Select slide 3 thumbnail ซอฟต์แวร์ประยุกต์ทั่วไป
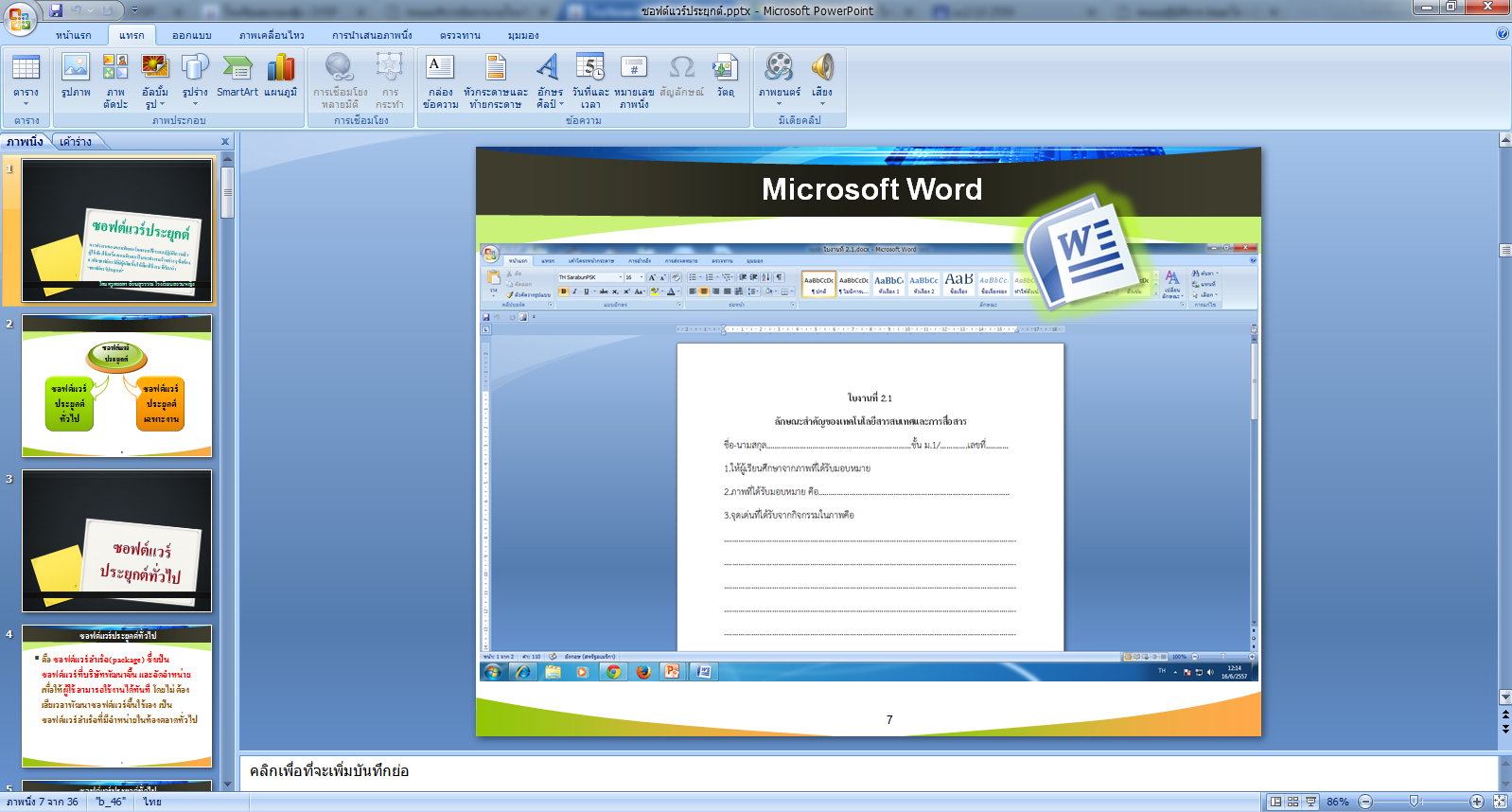The width and height of the screenshot is (1512, 812). [117, 541]
